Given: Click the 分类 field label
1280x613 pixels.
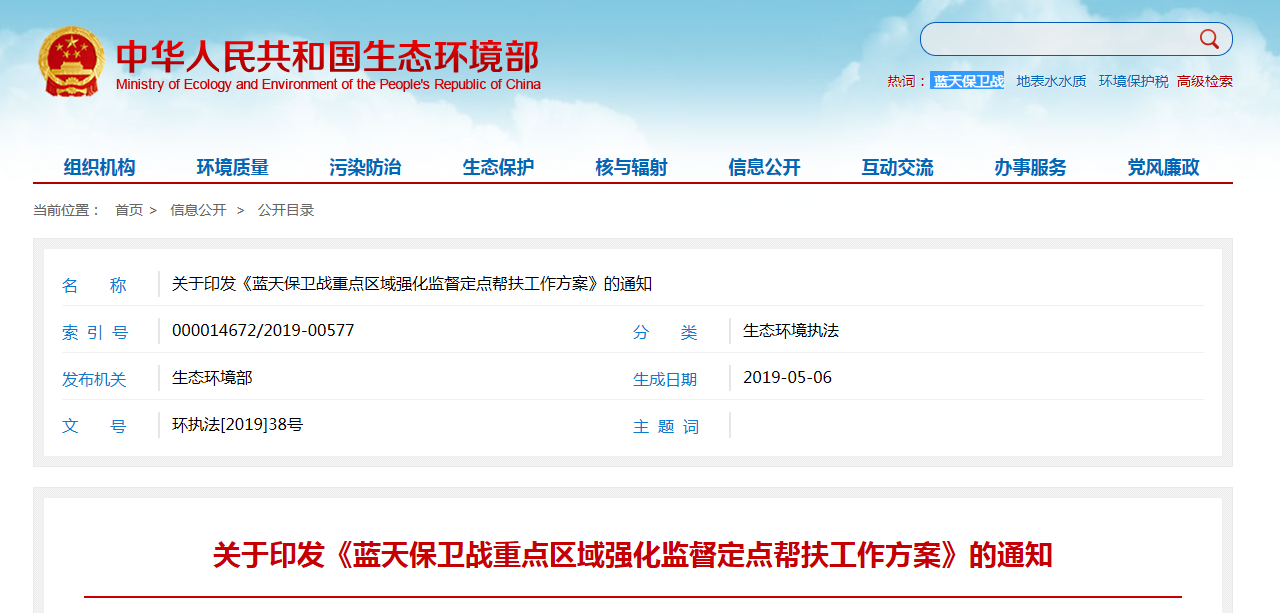Looking at the screenshot, I should pos(666,333).
